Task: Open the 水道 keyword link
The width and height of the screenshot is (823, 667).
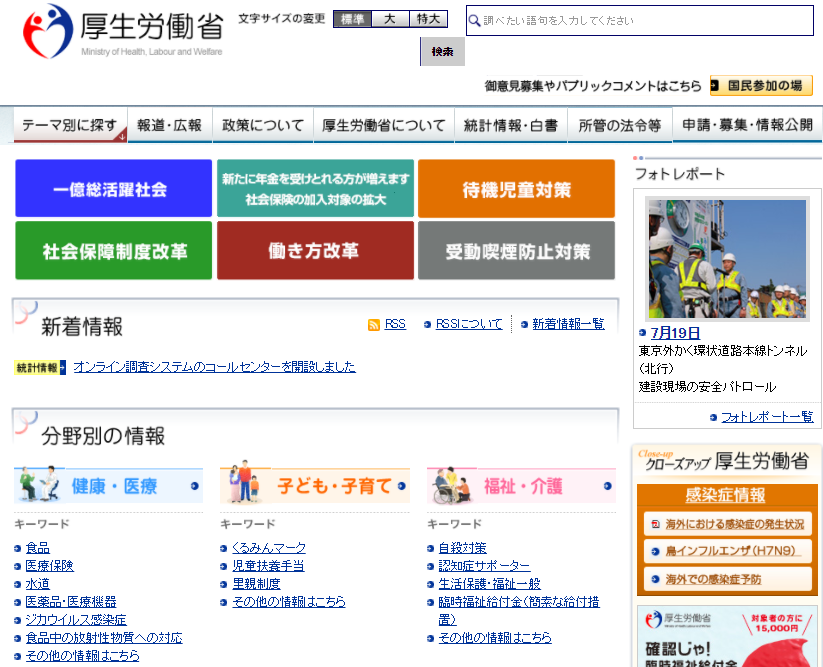Action: 38,584
